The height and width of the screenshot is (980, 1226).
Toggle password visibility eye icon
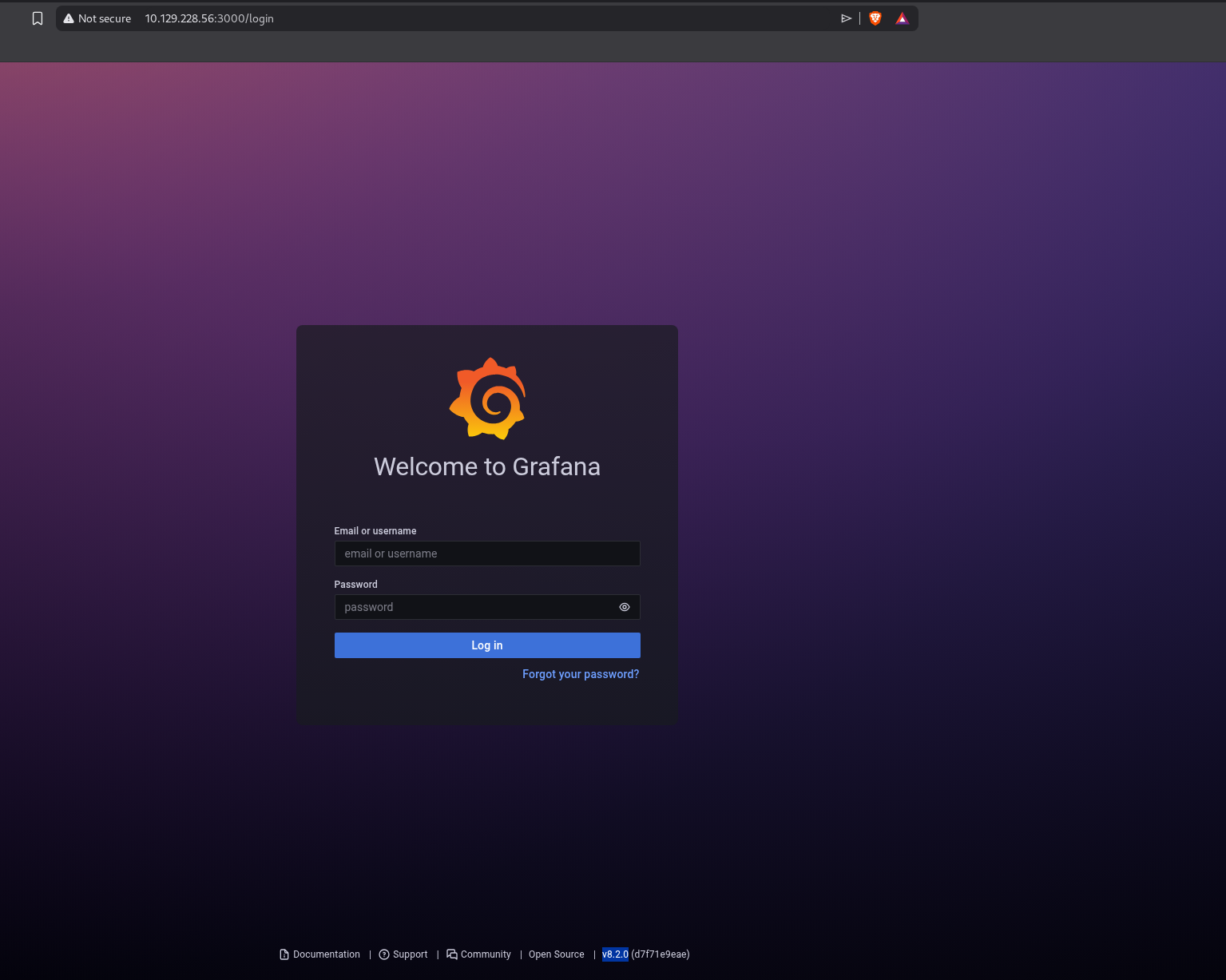click(x=625, y=607)
